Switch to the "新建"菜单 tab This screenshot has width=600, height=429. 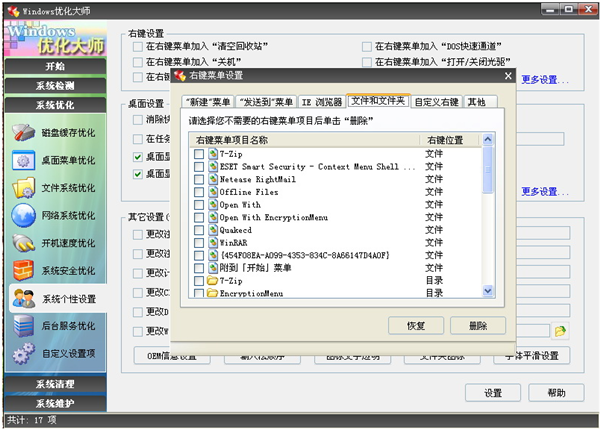tap(208, 102)
